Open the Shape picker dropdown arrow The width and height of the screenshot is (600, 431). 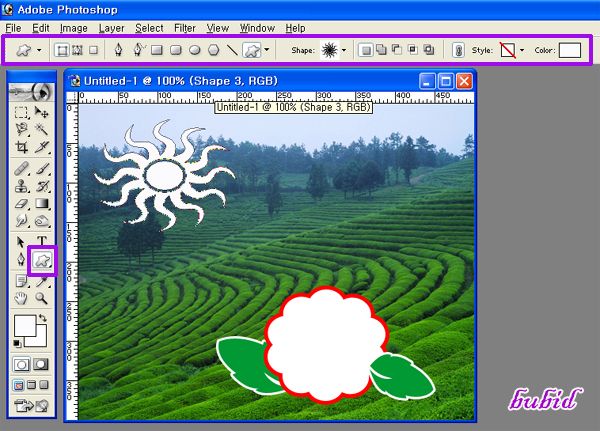point(344,50)
